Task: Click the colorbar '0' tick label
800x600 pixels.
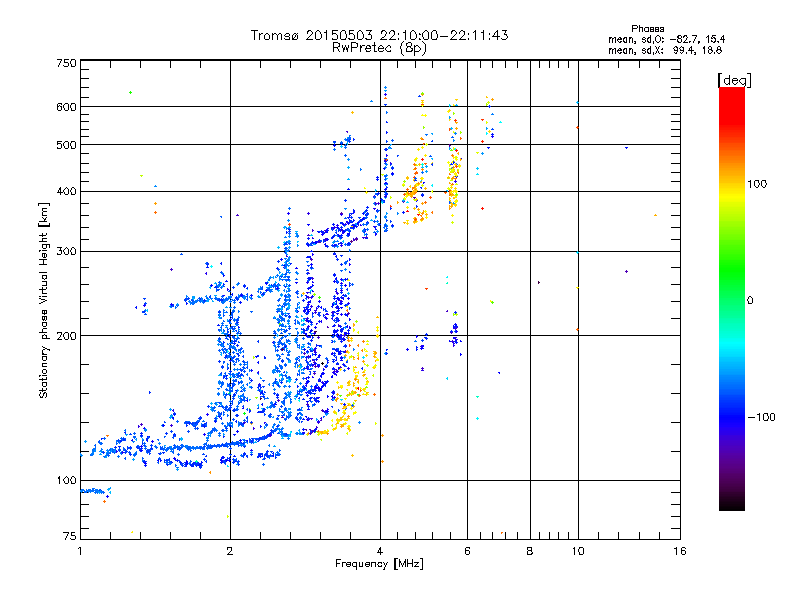Action: [750, 300]
